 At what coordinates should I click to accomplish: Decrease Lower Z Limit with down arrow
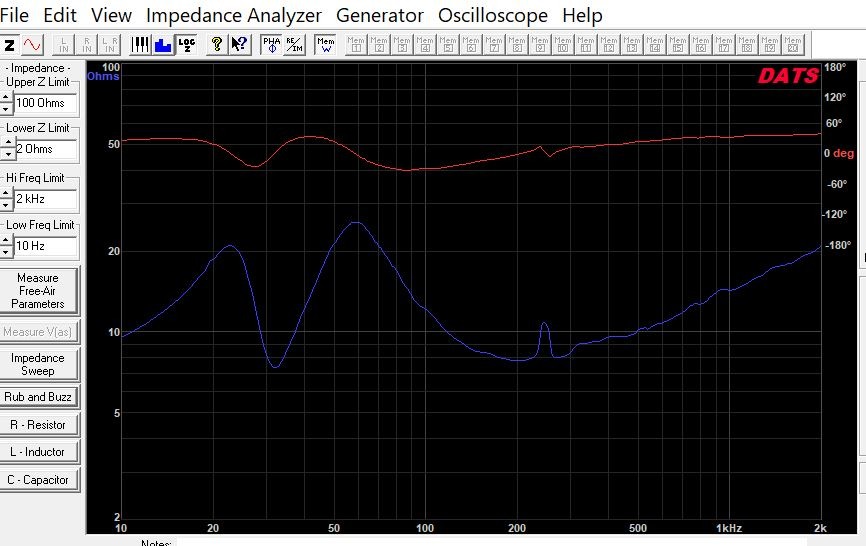tap(6, 155)
